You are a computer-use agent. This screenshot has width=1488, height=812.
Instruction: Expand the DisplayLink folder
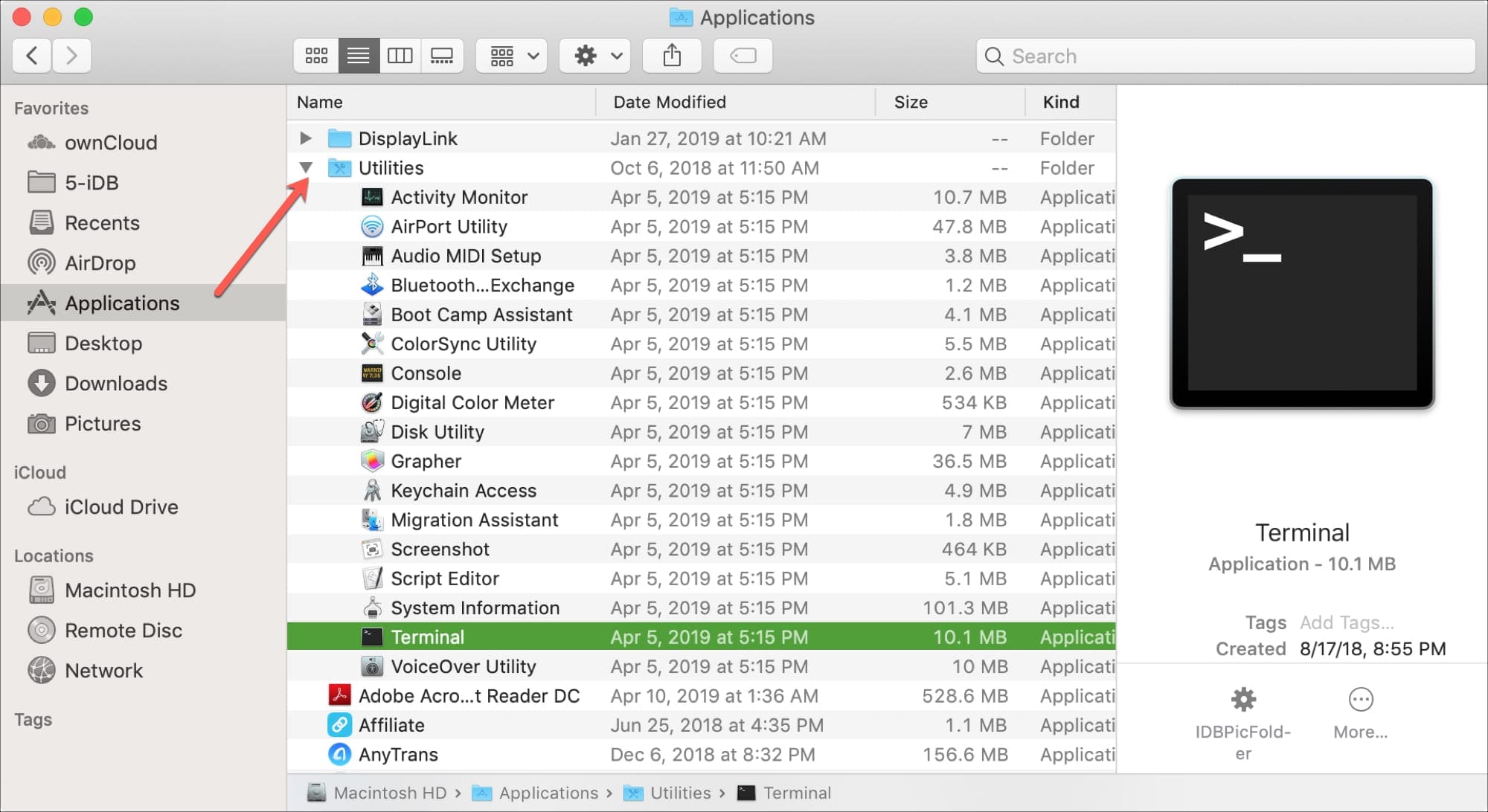(305, 139)
